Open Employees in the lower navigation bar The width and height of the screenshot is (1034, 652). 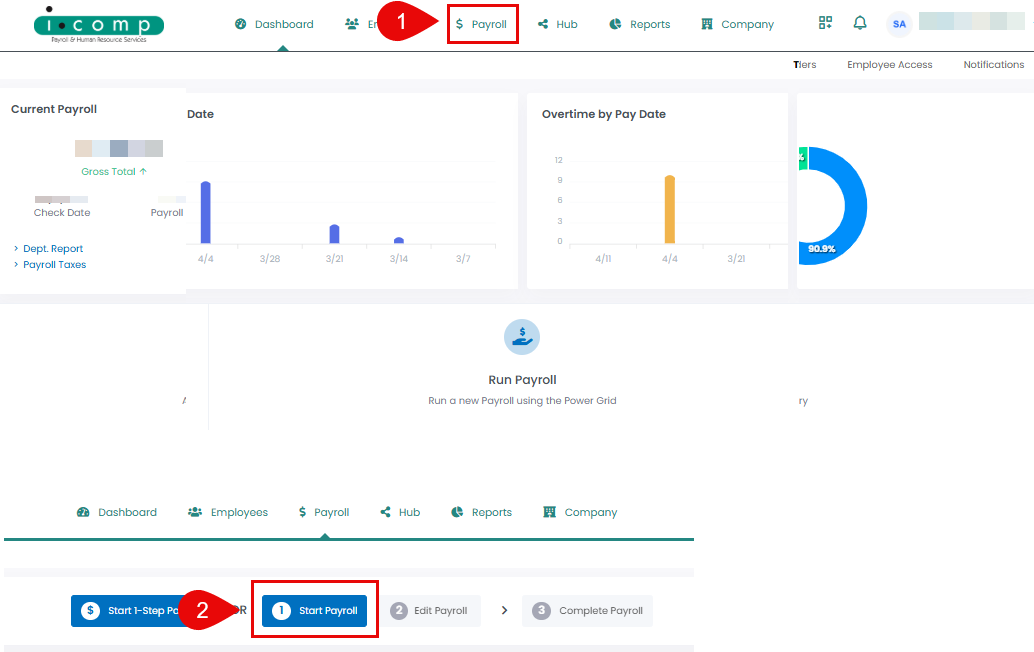point(228,512)
